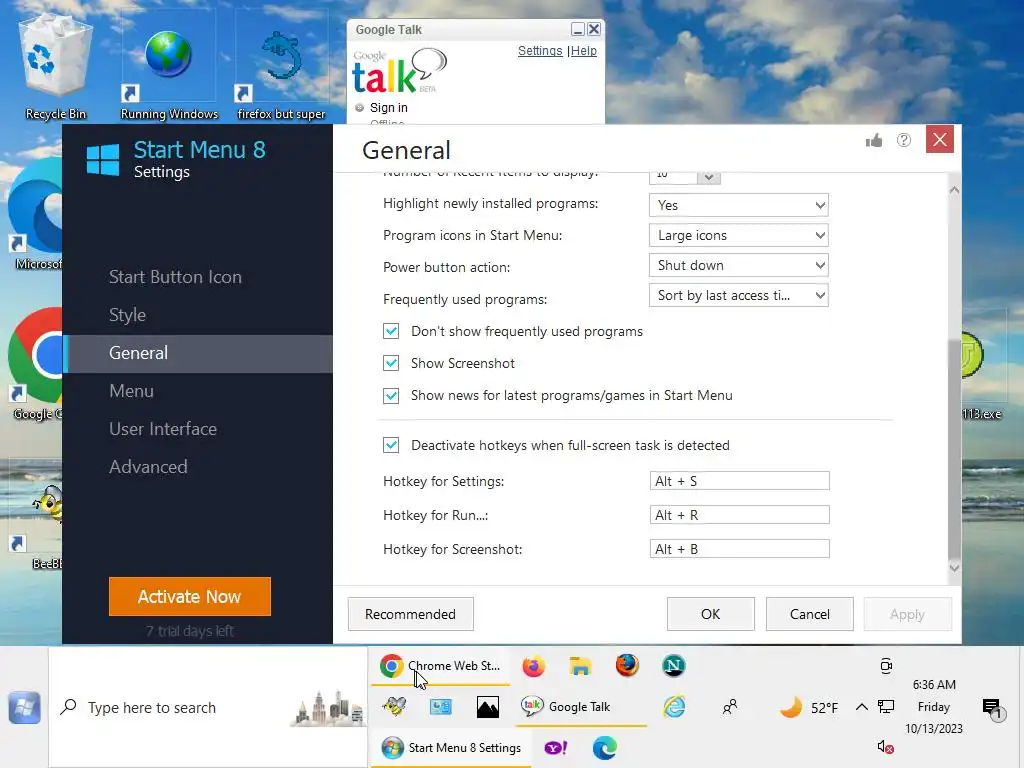Open the old Firefox globe taskbar icon

[627, 666]
